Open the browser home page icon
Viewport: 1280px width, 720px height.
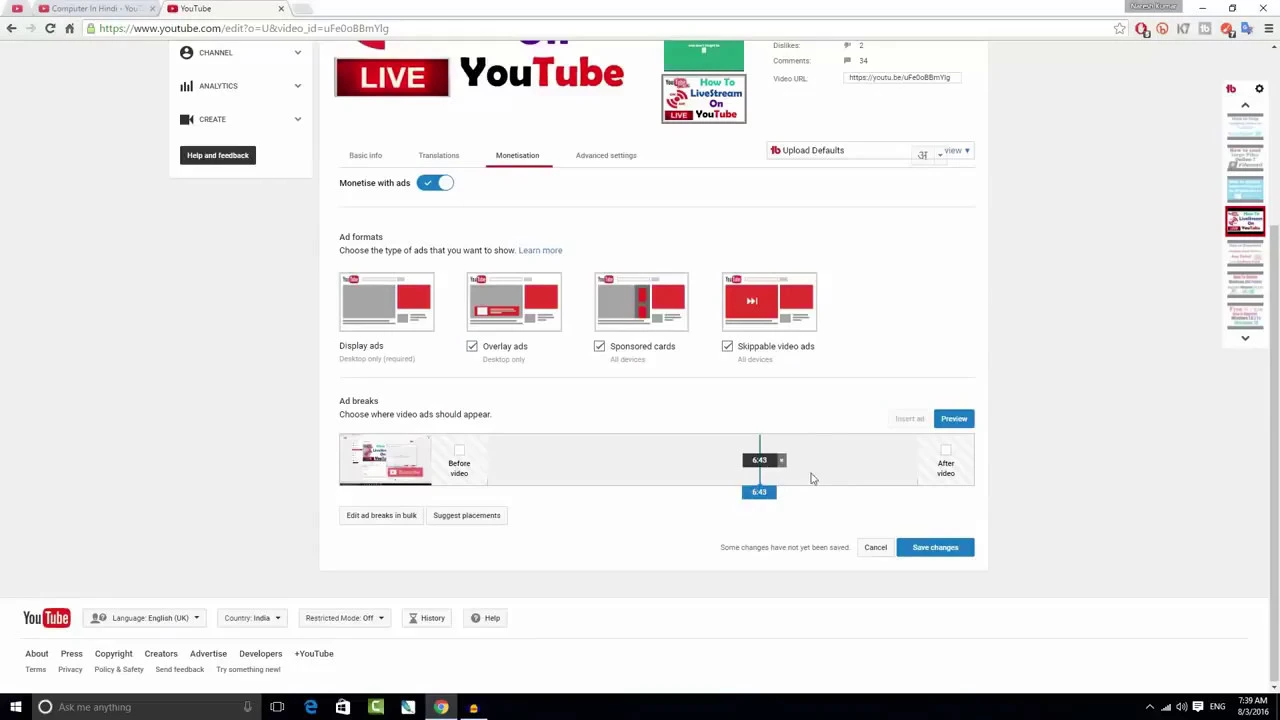click(69, 28)
